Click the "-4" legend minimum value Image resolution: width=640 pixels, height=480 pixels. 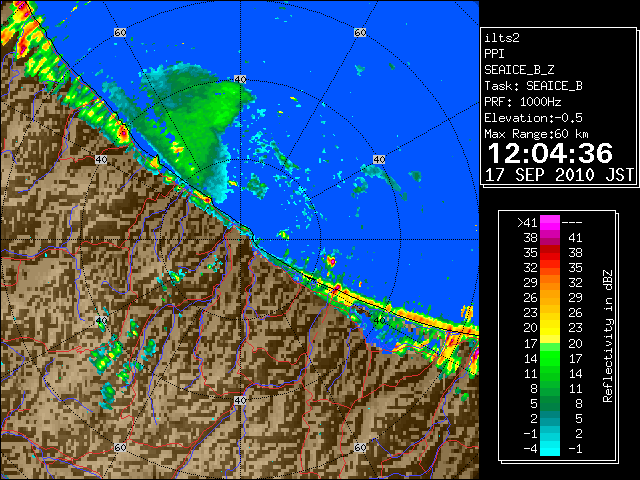[530, 449]
